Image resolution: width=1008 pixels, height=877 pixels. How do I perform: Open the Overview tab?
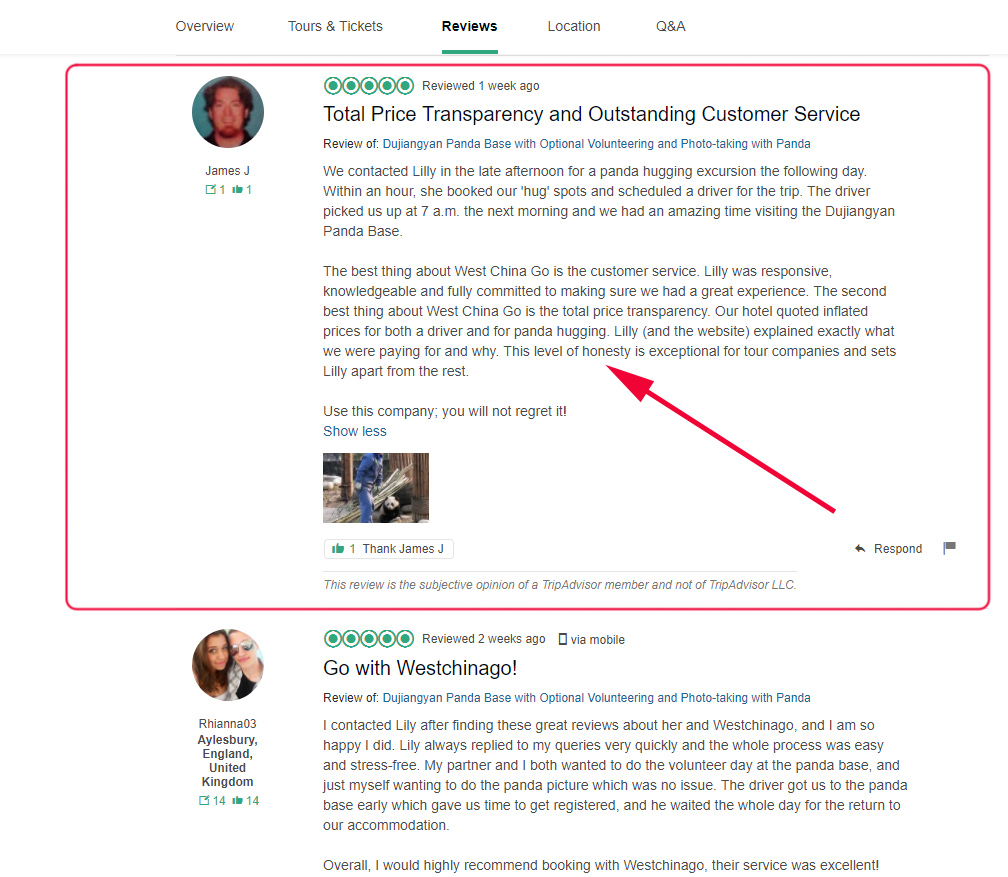(204, 26)
